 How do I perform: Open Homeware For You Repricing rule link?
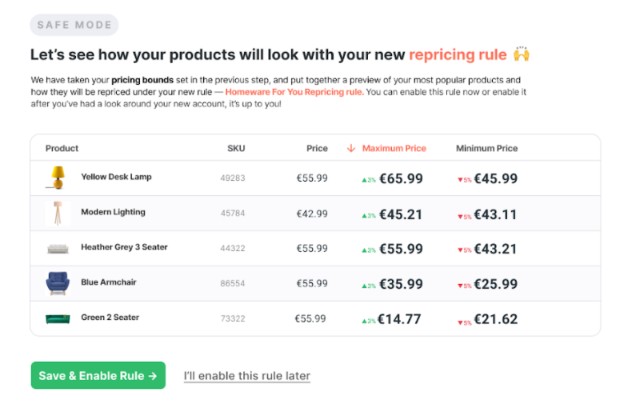(294, 92)
